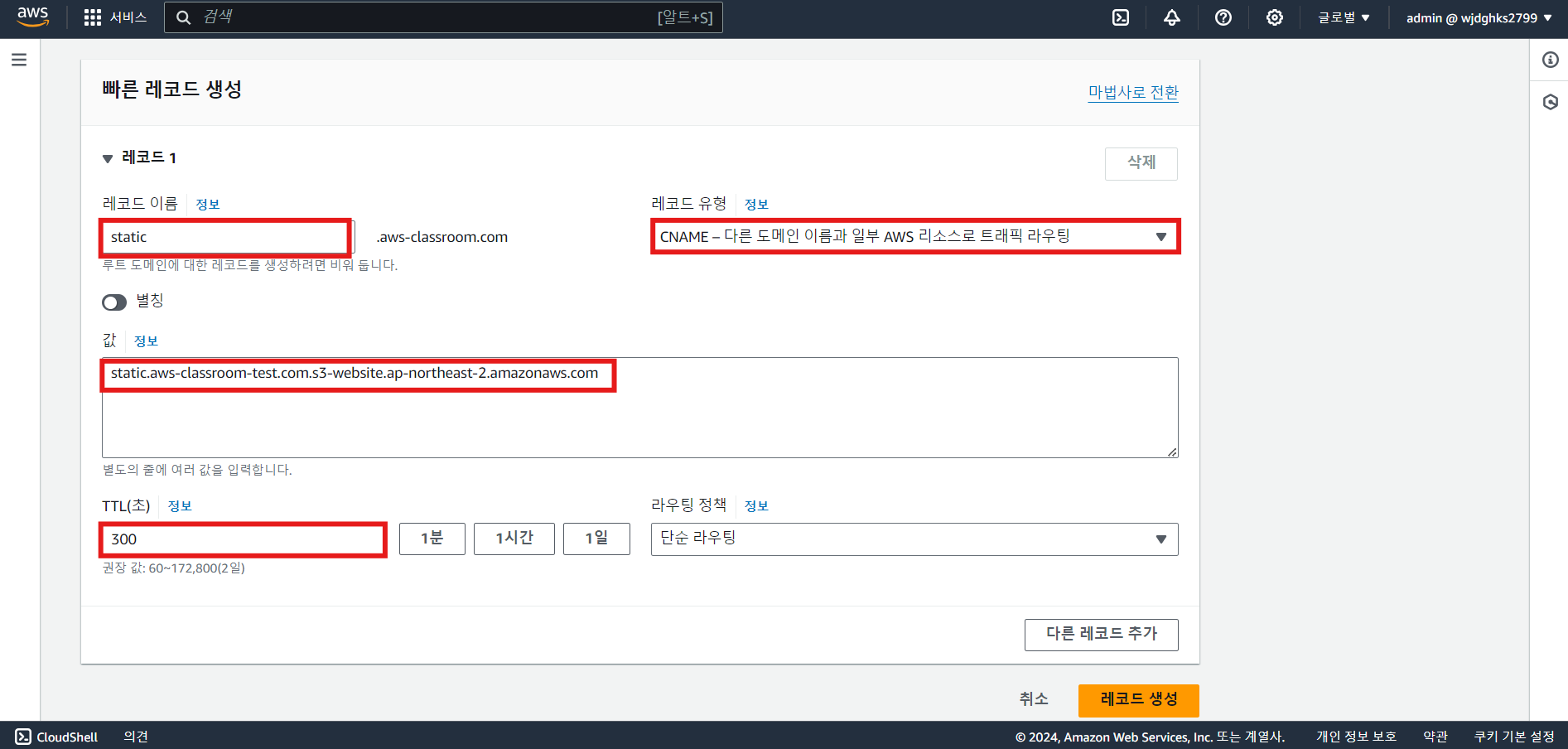
Task: Click the 값 textarea resize handle
Action: [1172, 452]
